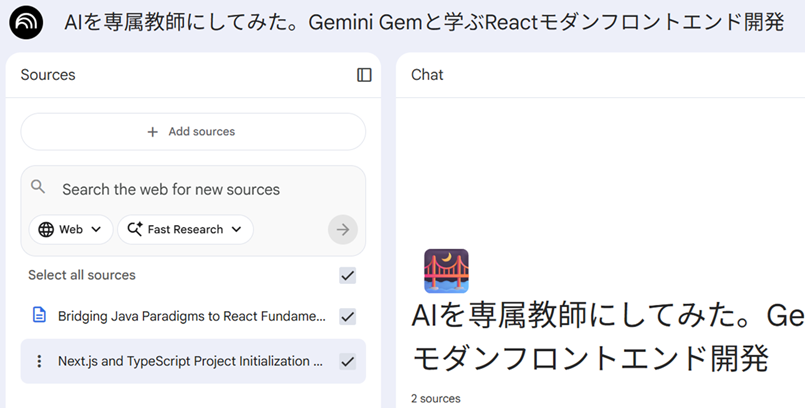Click the Chat panel header
Image resolution: width=805 pixels, height=408 pixels.
(427, 75)
